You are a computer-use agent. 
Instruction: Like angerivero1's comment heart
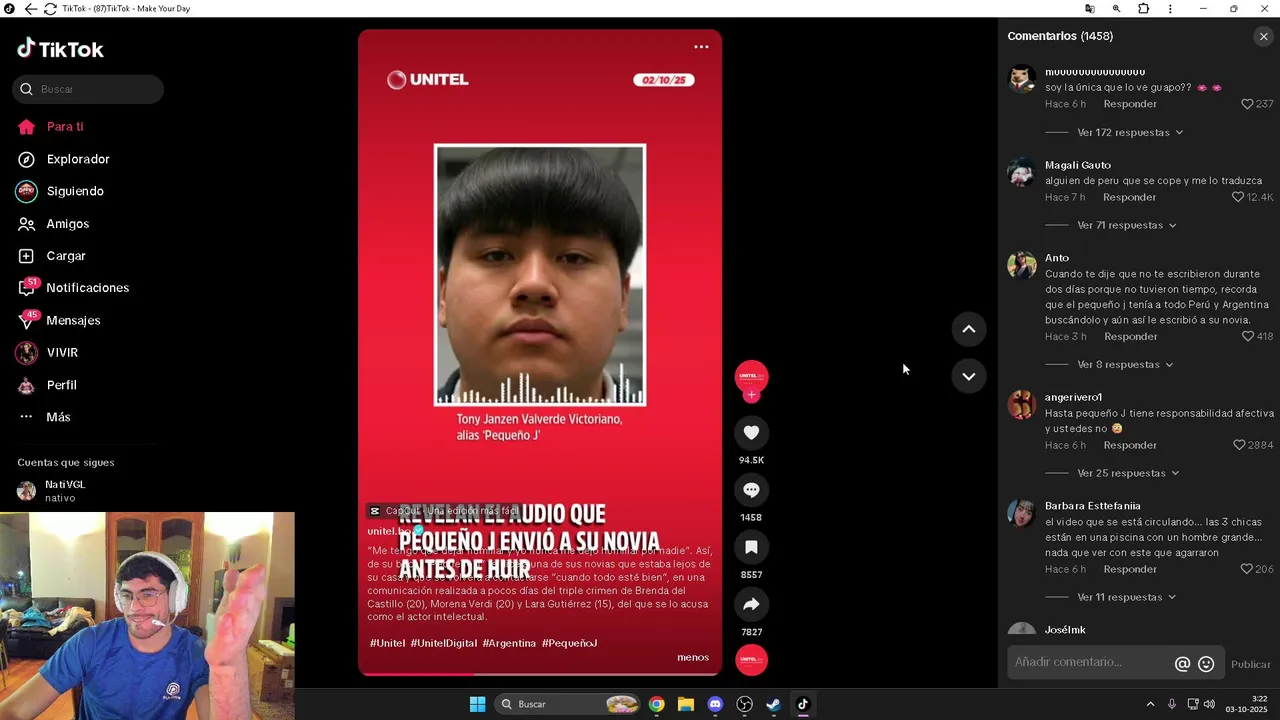1239,445
